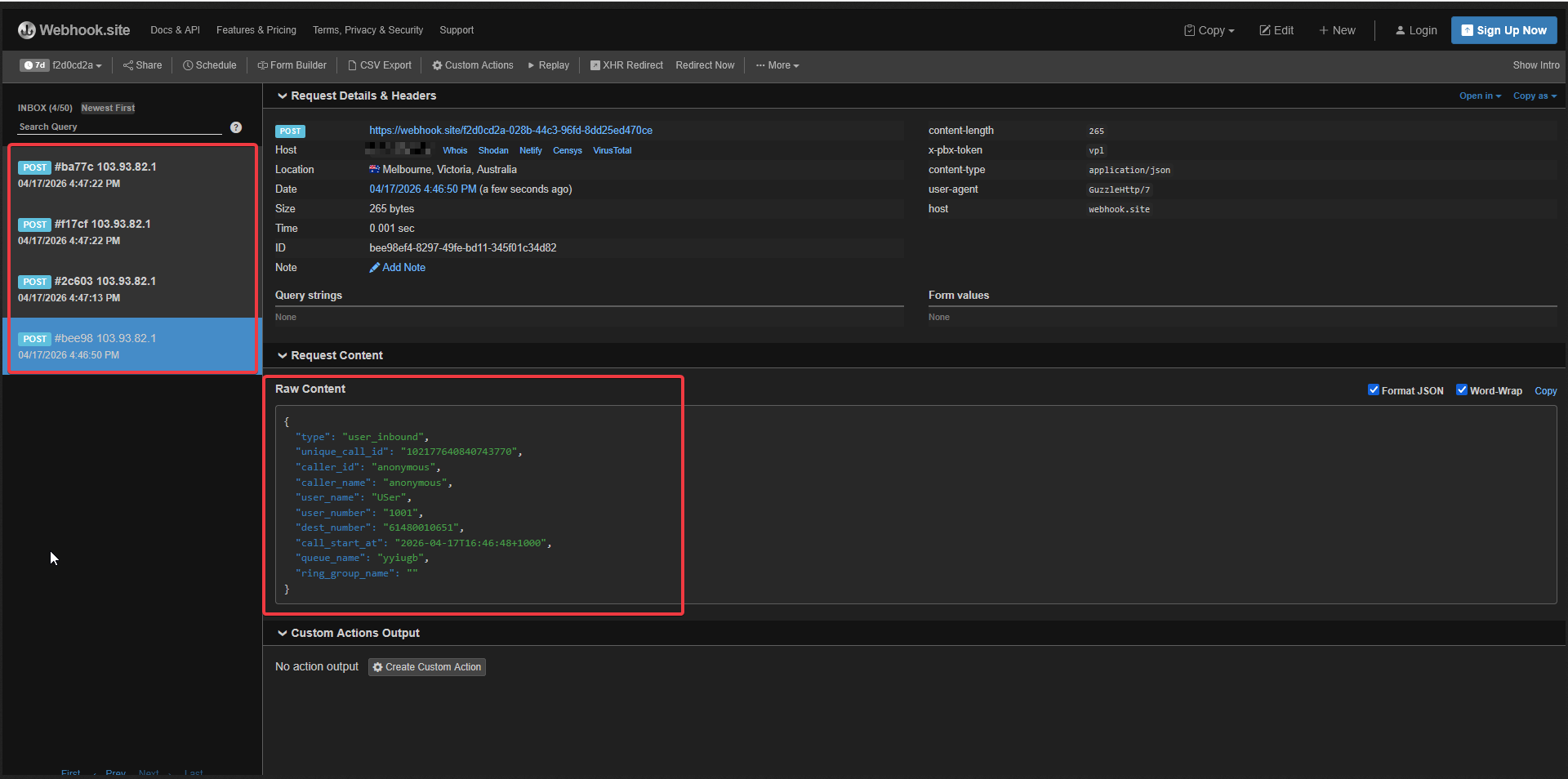Click the POST method badge in details
This screenshot has height=779, width=1568.
click(x=290, y=131)
